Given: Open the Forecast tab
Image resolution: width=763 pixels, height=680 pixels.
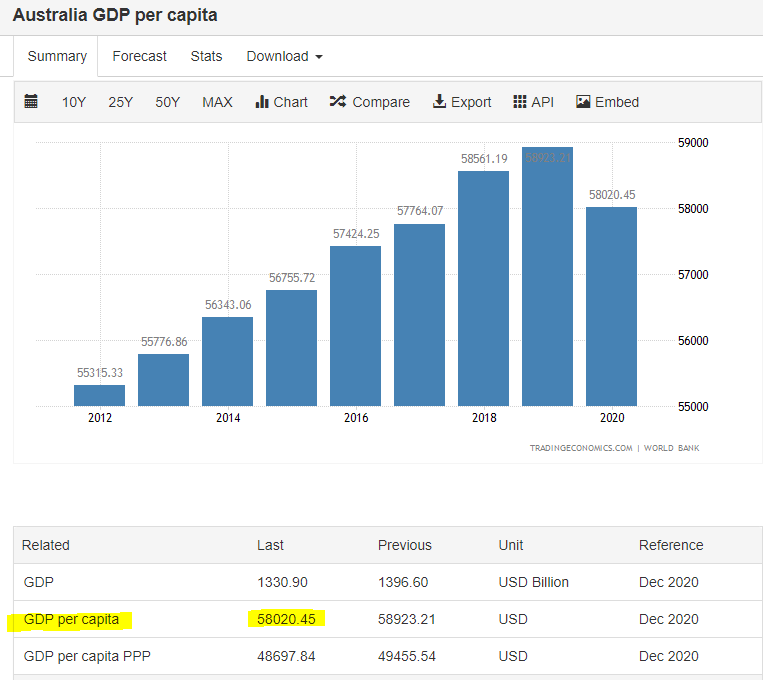Looking at the screenshot, I should (x=139, y=56).
